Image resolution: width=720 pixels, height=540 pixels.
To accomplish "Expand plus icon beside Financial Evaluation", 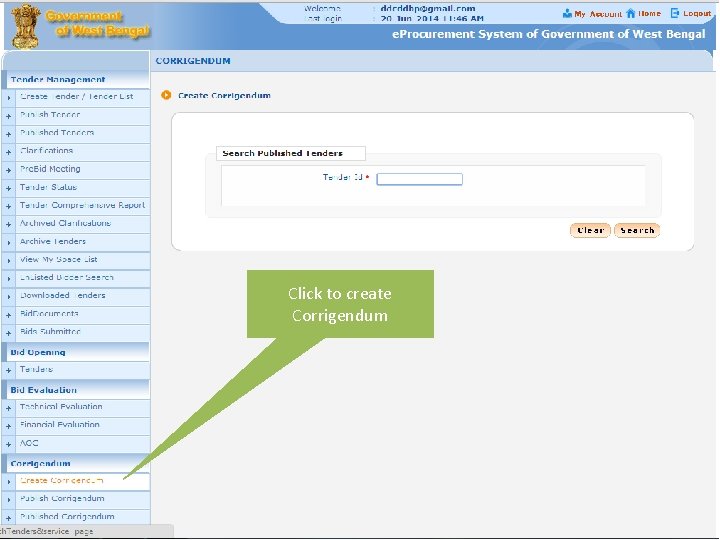I will point(8,426).
